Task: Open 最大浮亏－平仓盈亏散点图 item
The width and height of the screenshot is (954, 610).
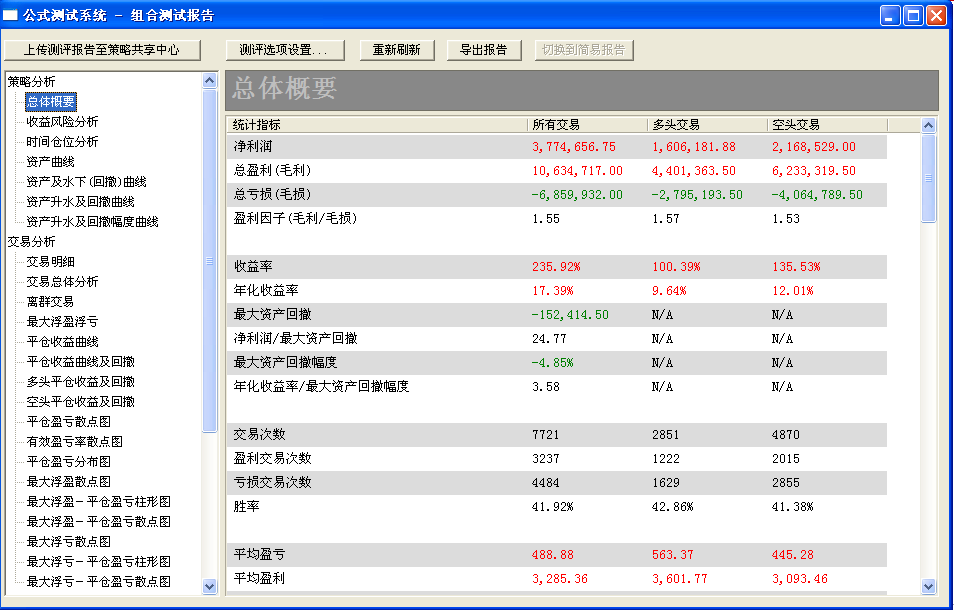Action: (x=99, y=582)
